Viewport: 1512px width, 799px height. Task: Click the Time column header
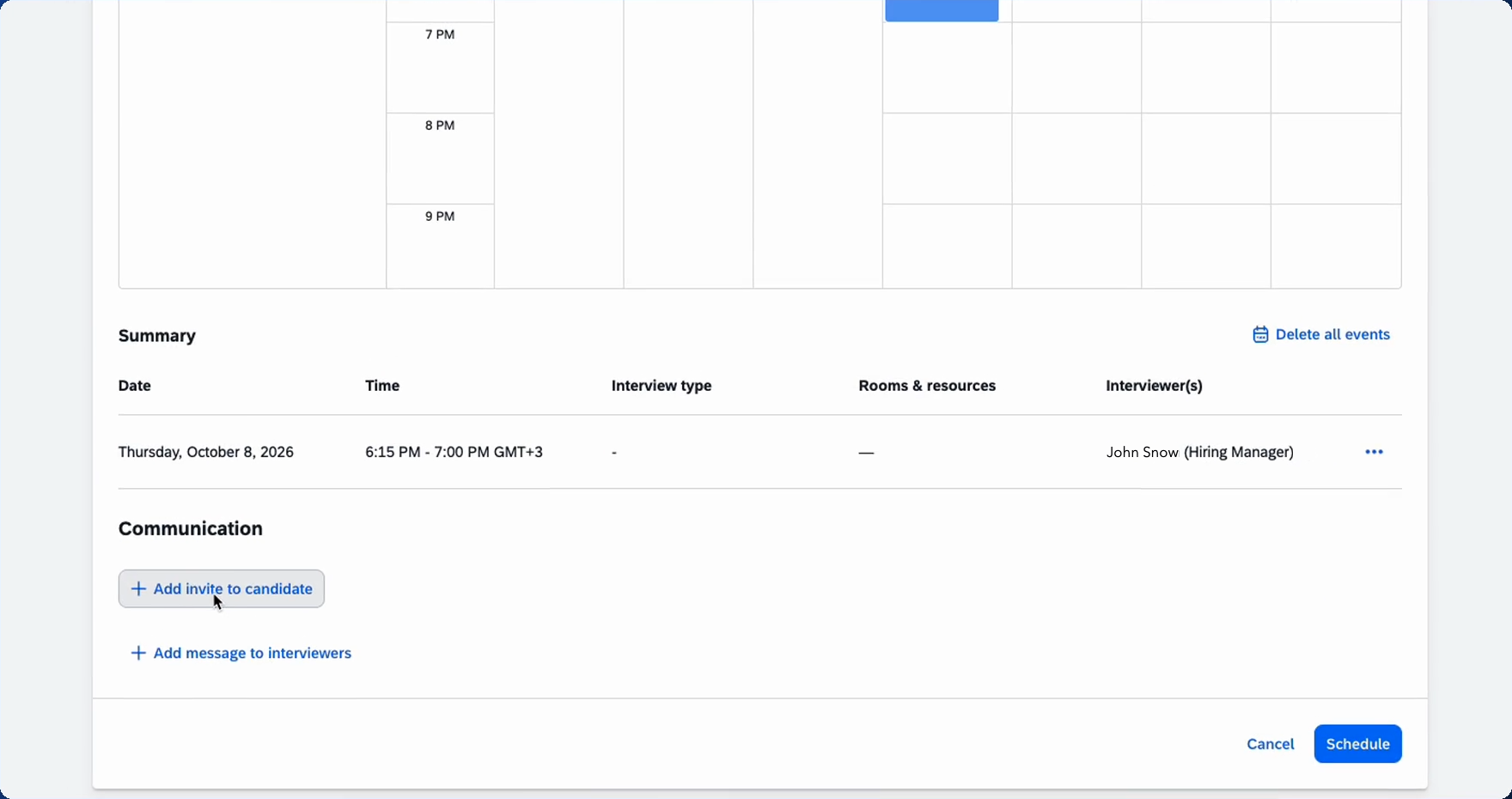coord(382,386)
